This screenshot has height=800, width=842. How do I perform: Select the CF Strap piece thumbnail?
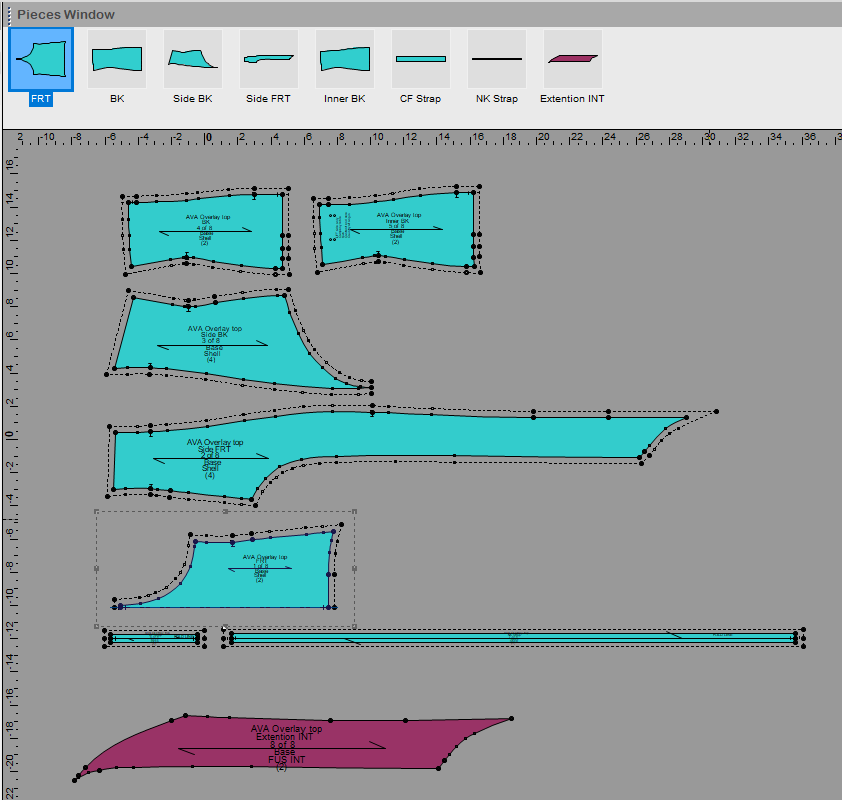click(x=421, y=59)
